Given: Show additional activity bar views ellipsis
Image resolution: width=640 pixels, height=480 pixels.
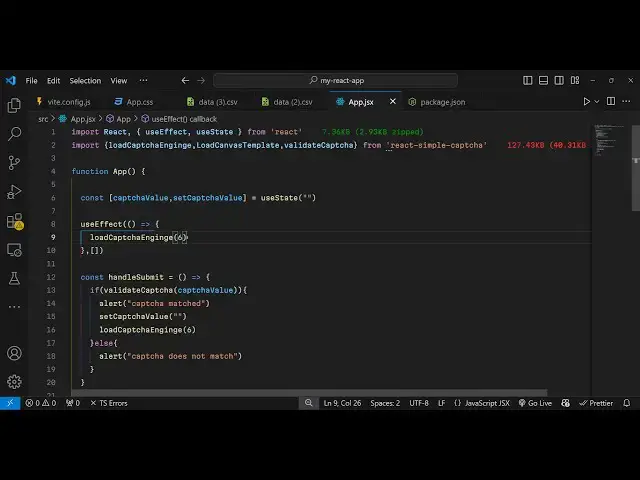Looking at the screenshot, I should coord(14,307).
